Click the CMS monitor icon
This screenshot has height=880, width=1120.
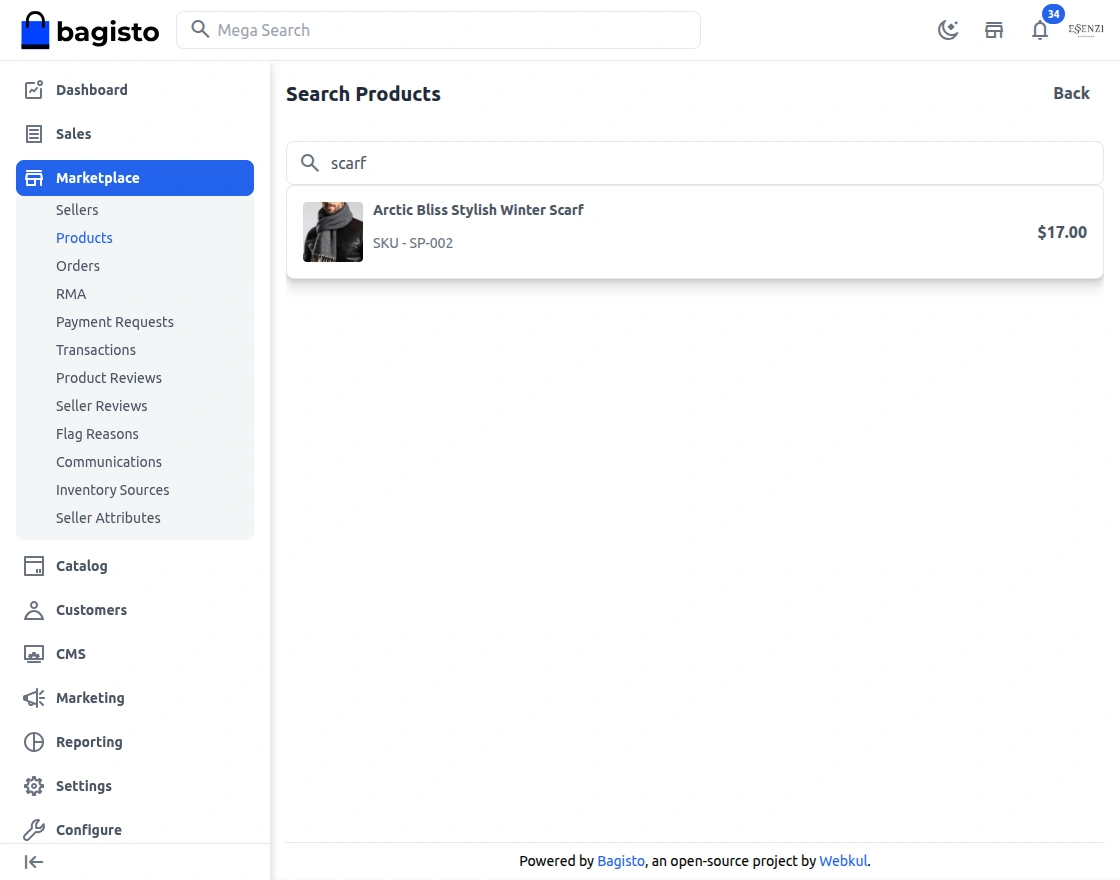click(34, 654)
